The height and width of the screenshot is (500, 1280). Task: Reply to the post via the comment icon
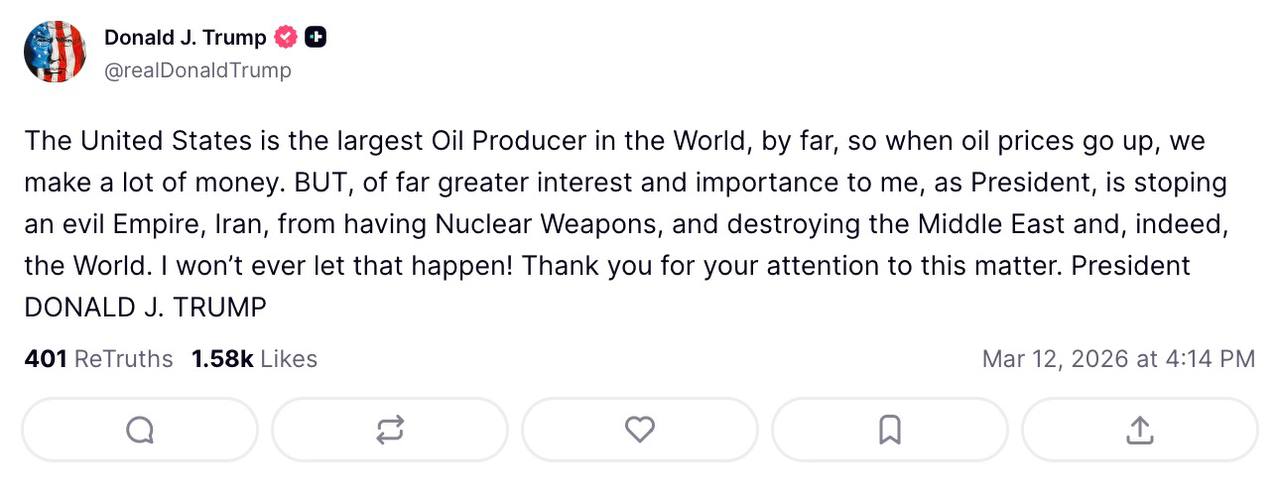(140, 430)
